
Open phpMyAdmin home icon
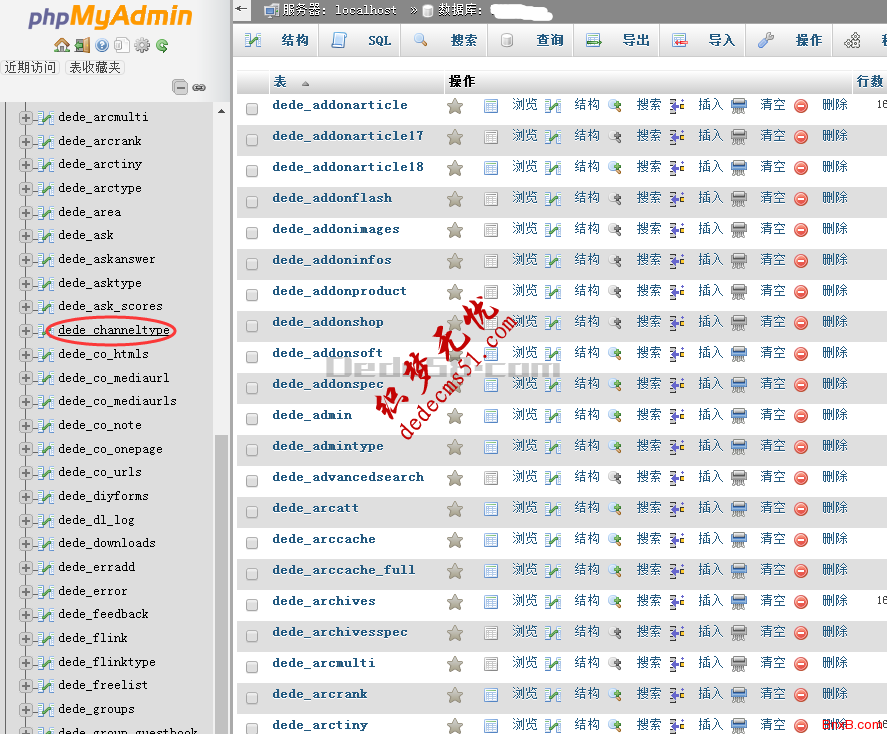point(62,45)
